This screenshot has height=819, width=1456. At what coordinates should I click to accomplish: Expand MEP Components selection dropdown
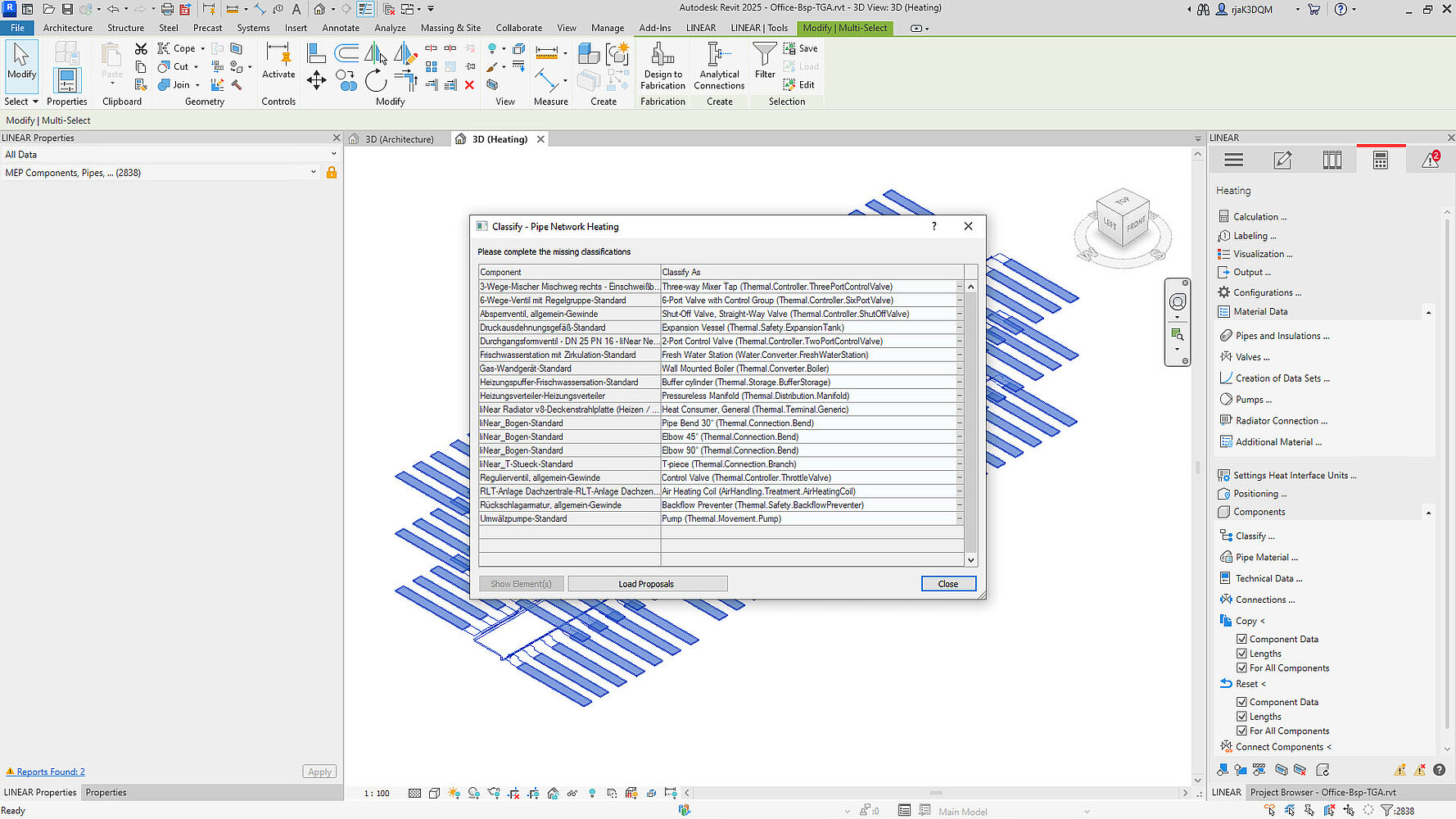click(313, 173)
